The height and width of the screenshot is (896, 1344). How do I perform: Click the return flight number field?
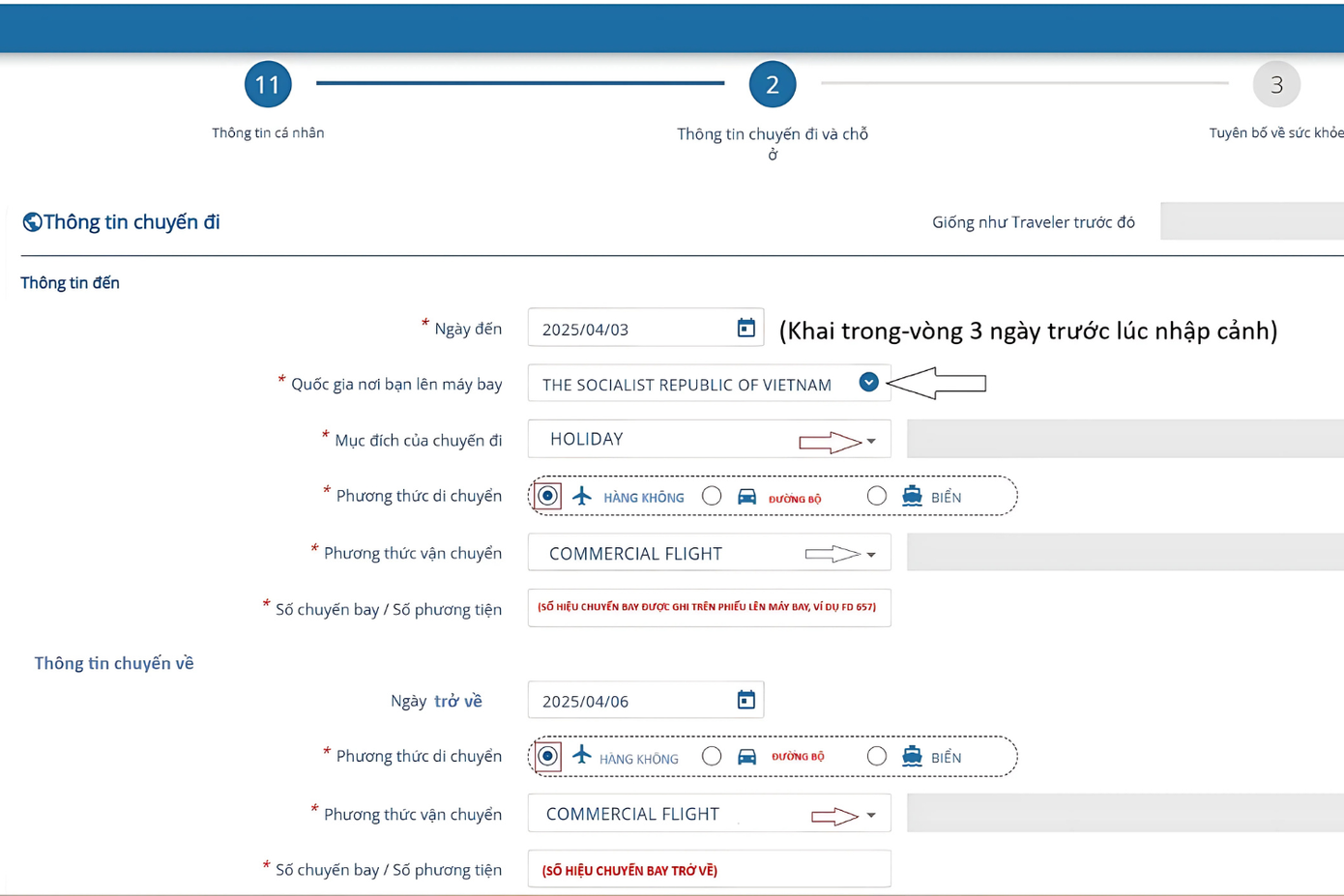709,869
